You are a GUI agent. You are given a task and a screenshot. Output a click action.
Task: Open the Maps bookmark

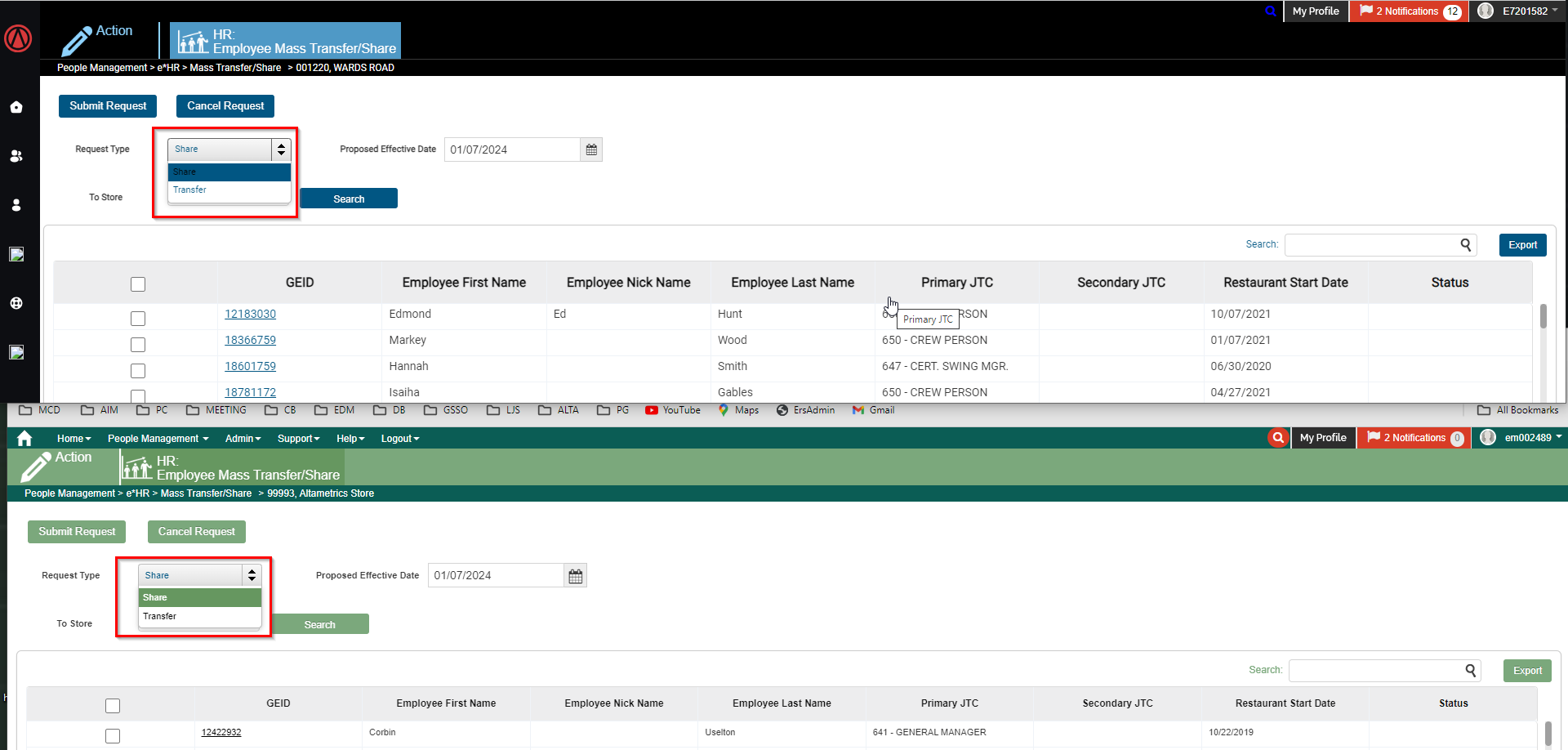(738, 410)
